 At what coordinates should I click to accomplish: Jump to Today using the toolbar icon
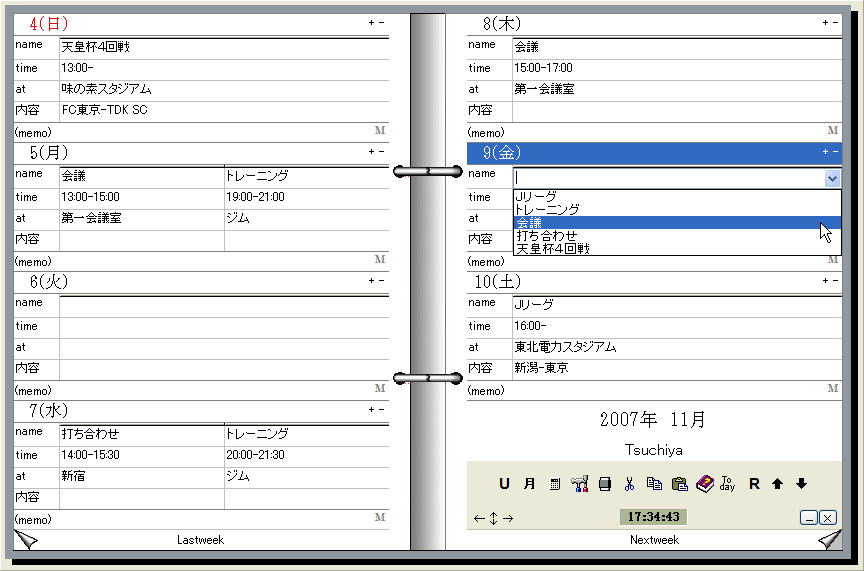coord(728,483)
